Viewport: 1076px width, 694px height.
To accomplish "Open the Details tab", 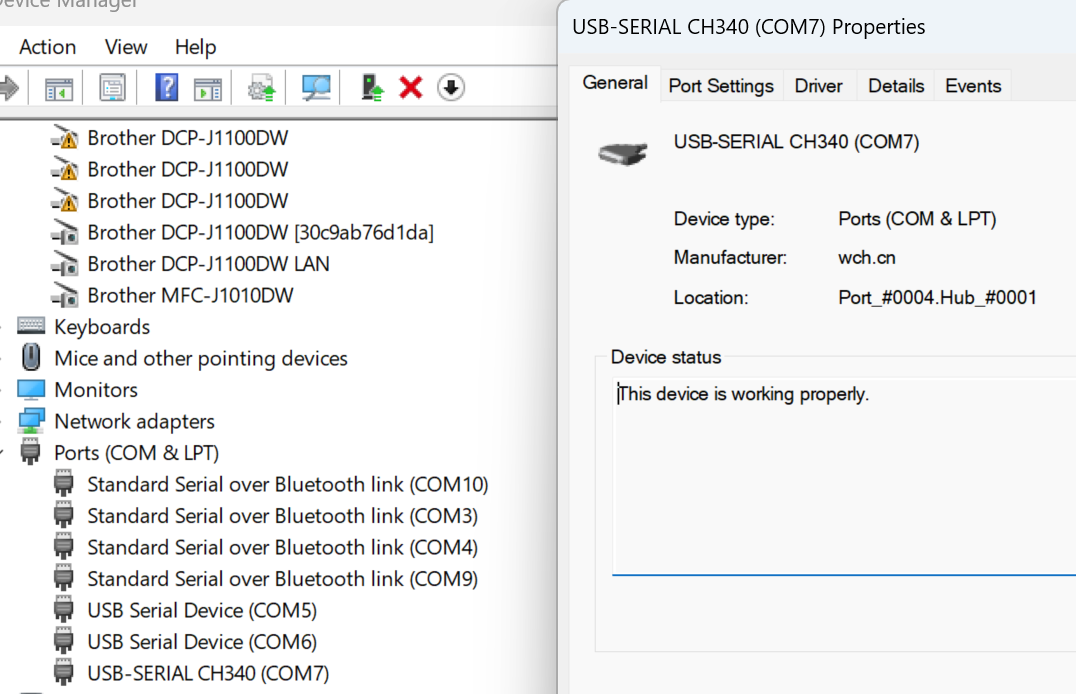I will click(895, 86).
